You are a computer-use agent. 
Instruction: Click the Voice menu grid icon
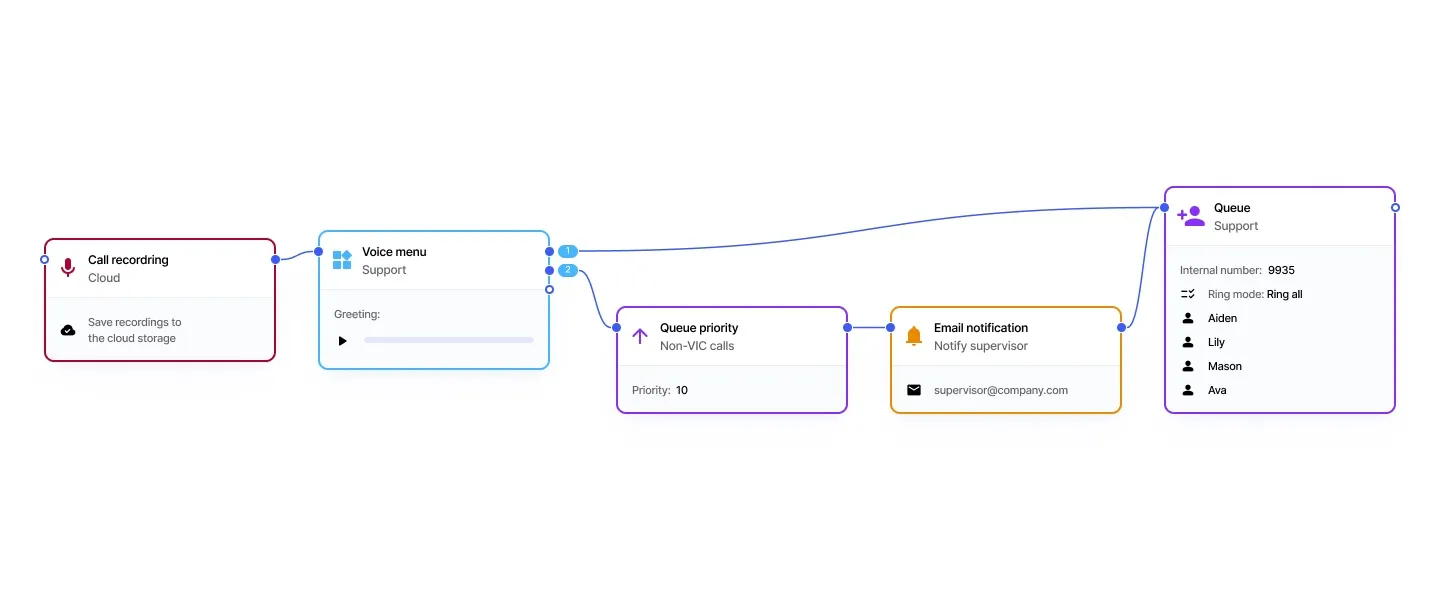[x=342, y=260]
